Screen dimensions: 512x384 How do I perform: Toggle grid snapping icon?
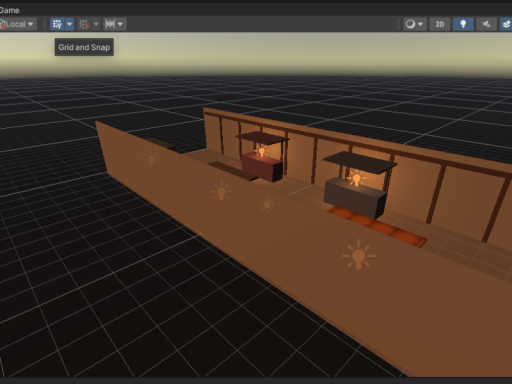84,24
